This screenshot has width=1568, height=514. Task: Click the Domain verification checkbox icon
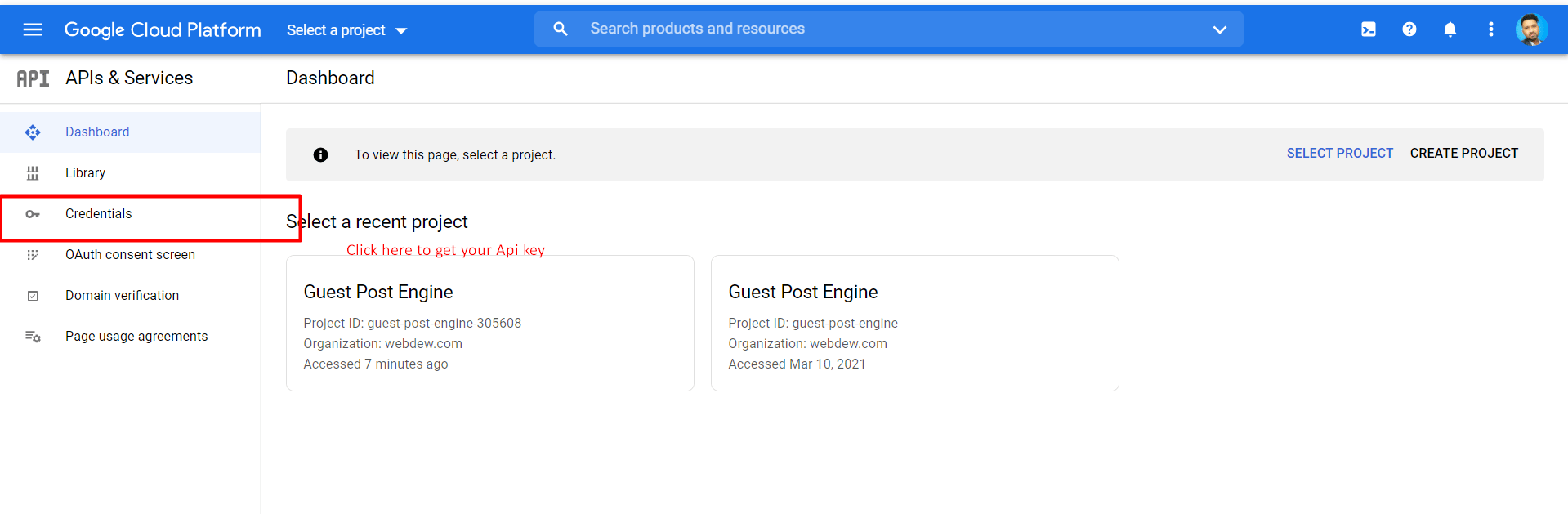(x=33, y=296)
